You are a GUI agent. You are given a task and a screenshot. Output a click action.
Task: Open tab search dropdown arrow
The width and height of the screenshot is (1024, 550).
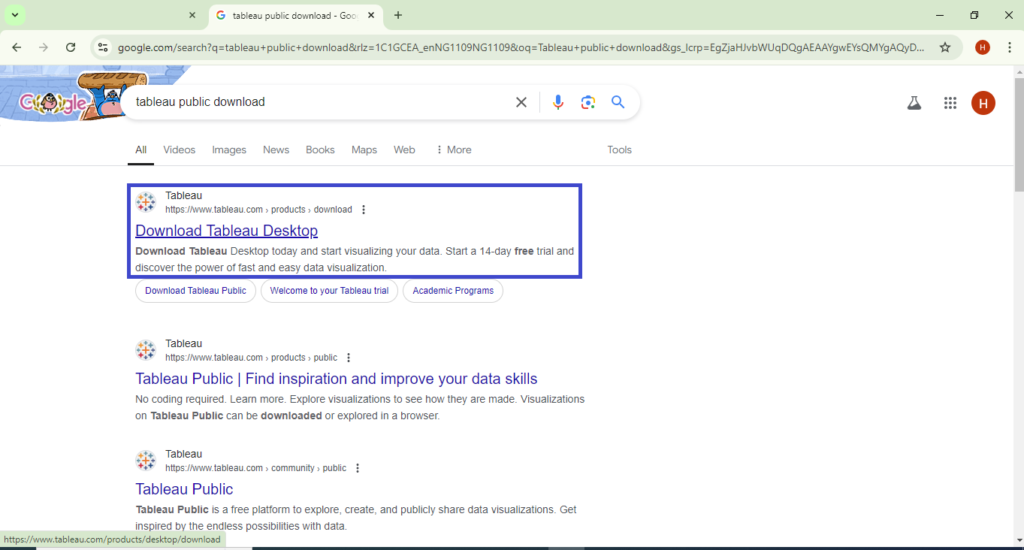pyautogui.click(x=14, y=15)
